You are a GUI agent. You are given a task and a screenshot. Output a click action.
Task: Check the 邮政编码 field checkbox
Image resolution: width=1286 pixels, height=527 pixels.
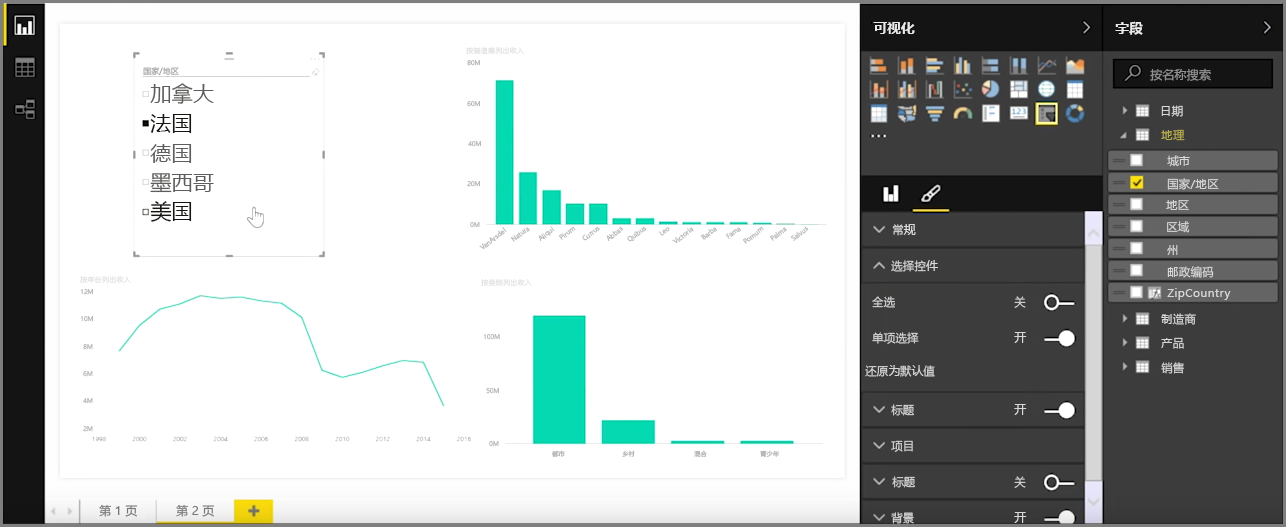pos(1136,271)
